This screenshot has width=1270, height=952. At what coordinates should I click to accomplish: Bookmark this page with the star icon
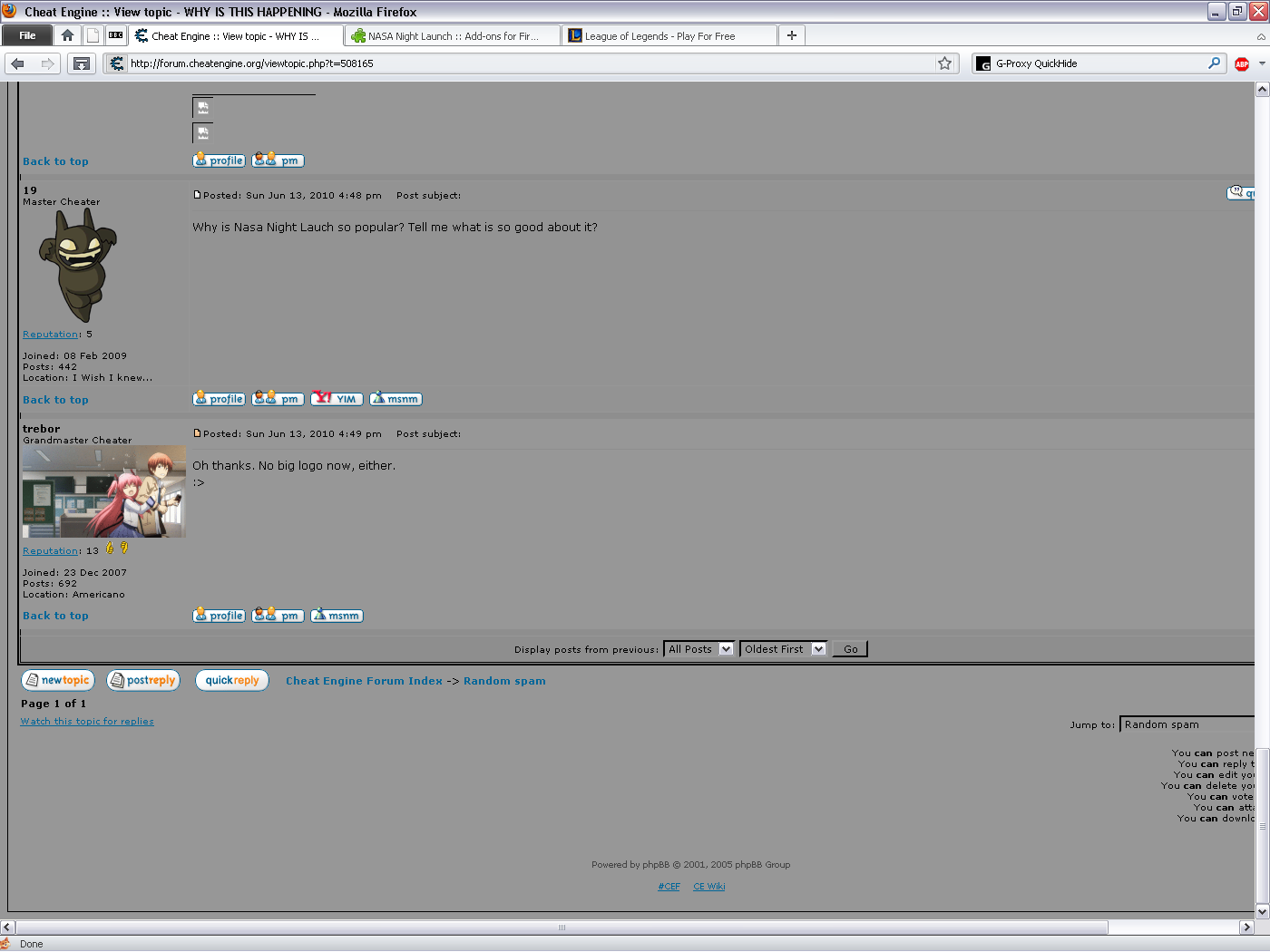click(x=944, y=63)
